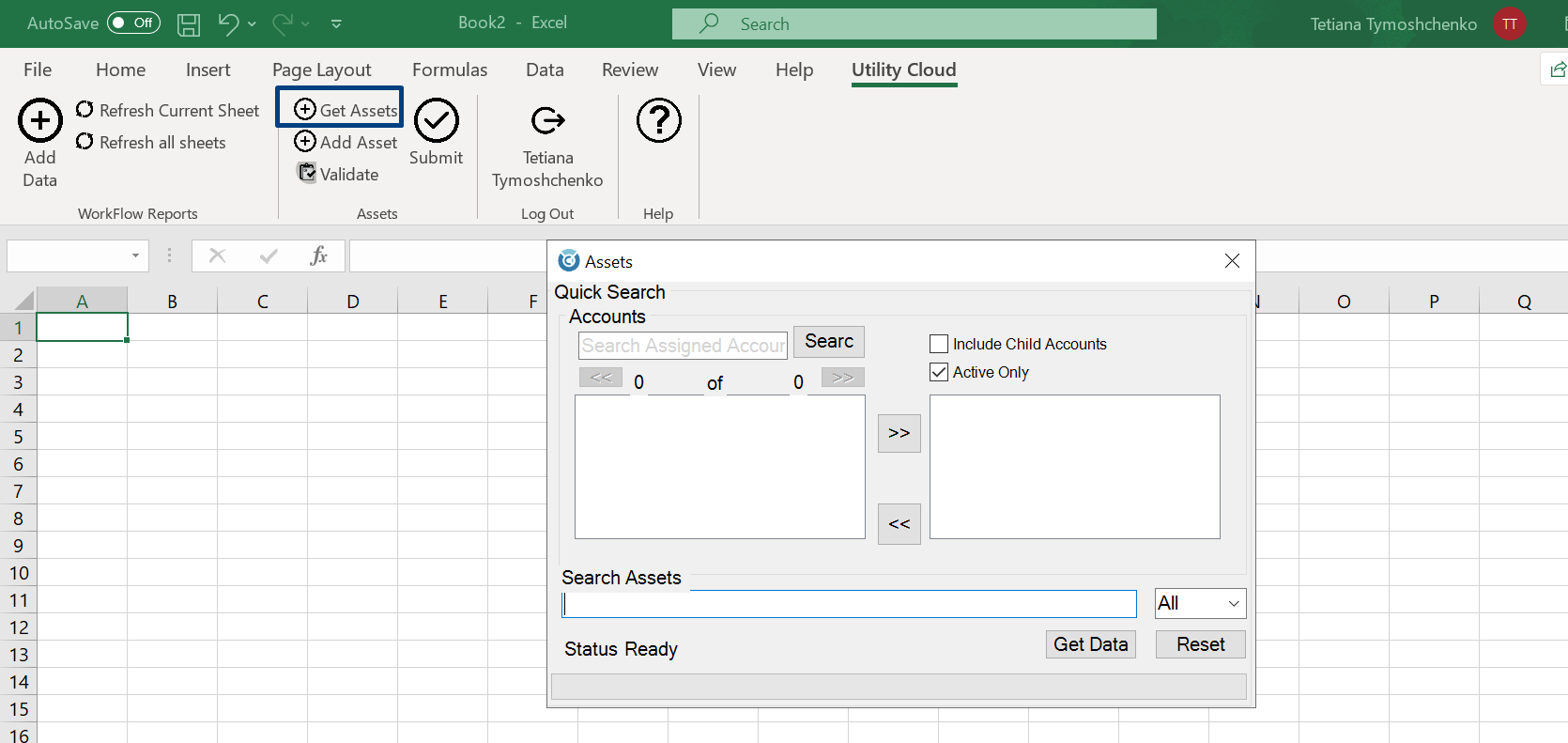
Task: Click the Add Asset button
Action: (x=345, y=142)
